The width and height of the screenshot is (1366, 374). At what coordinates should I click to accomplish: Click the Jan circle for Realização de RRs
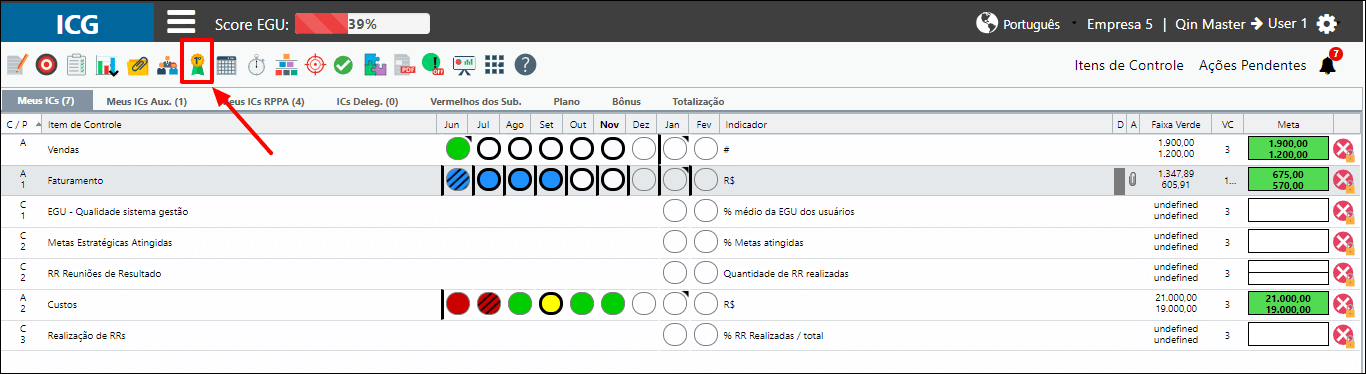675,335
